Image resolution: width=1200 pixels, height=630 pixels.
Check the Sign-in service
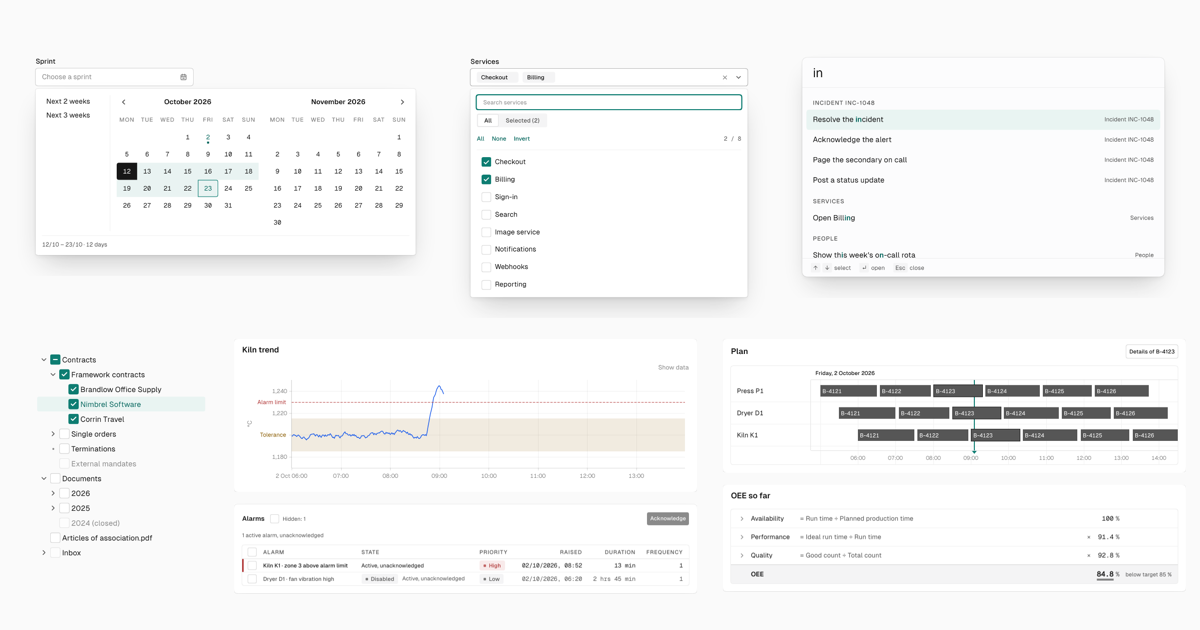[x=486, y=197]
